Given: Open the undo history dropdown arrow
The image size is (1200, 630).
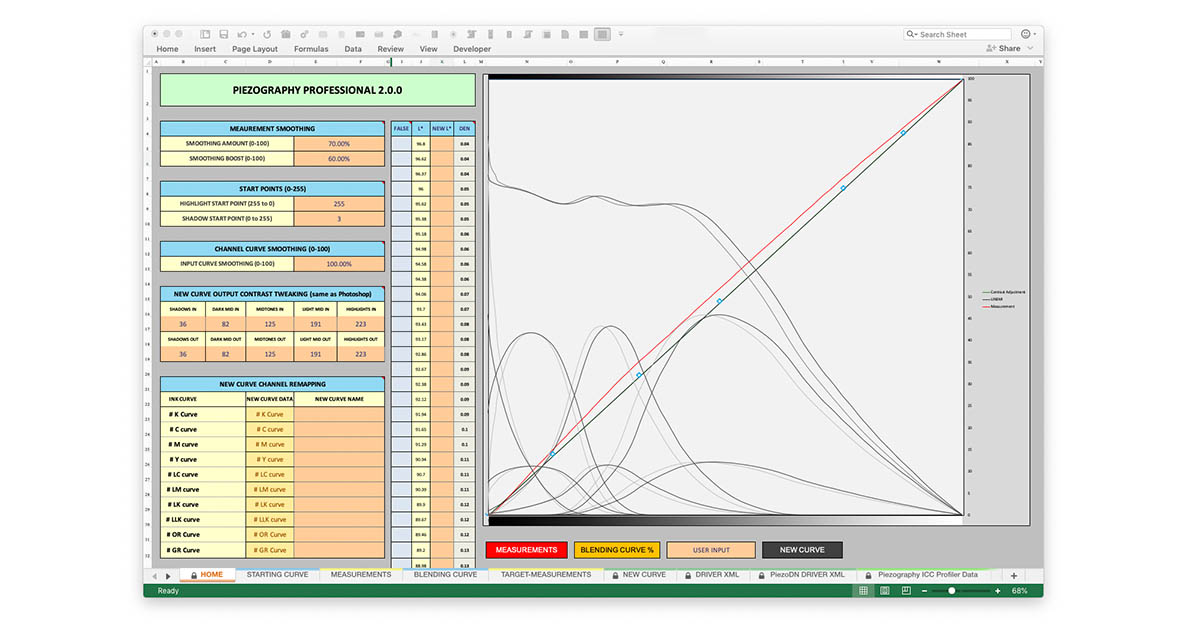Looking at the screenshot, I should point(253,34).
